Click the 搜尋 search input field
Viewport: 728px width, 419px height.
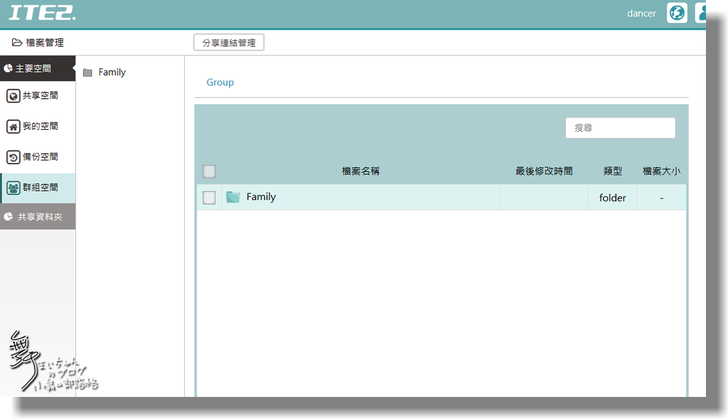click(620, 128)
